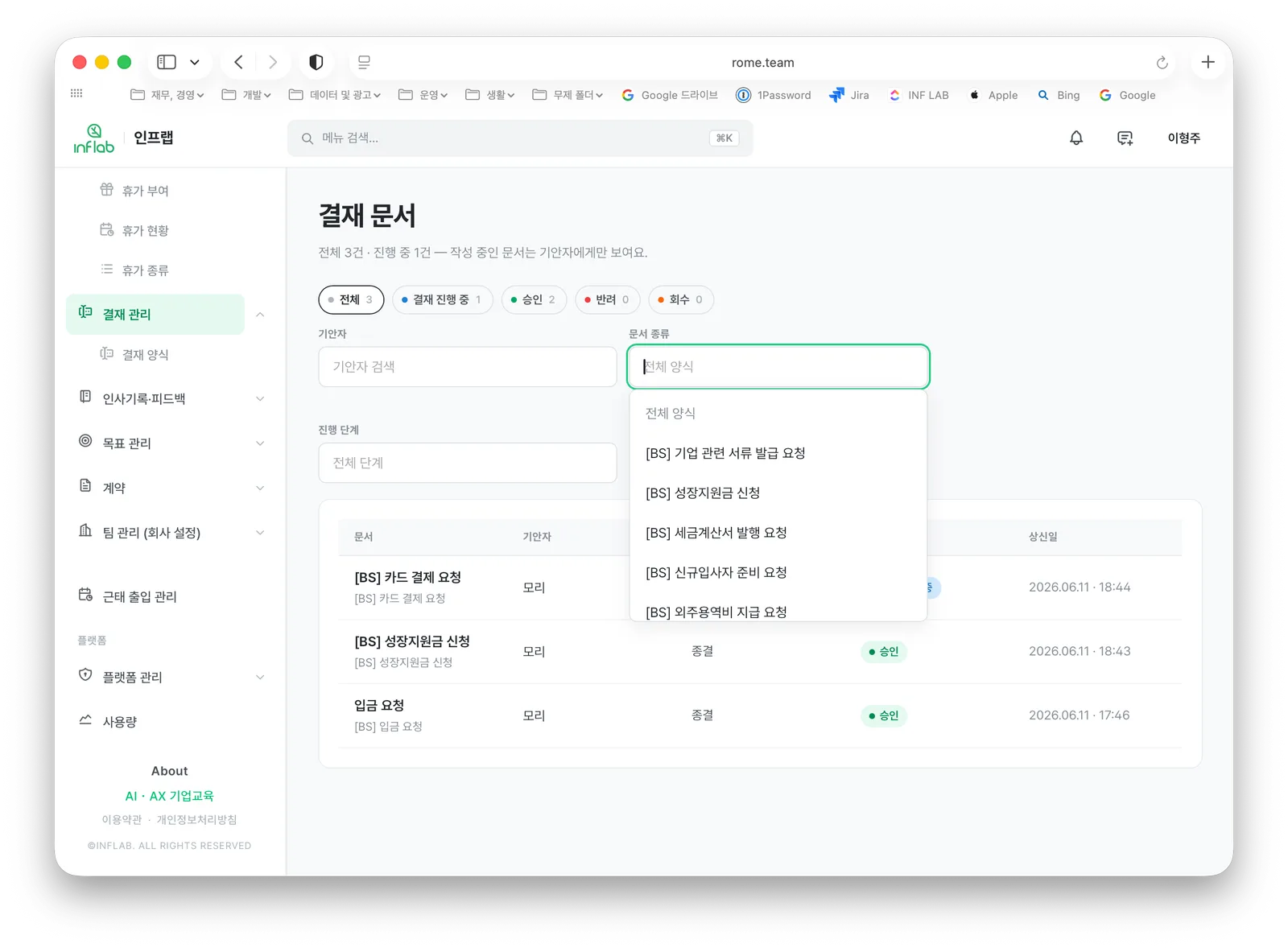
Task: Expand 계약 menu
Action: tap(171, 488)
